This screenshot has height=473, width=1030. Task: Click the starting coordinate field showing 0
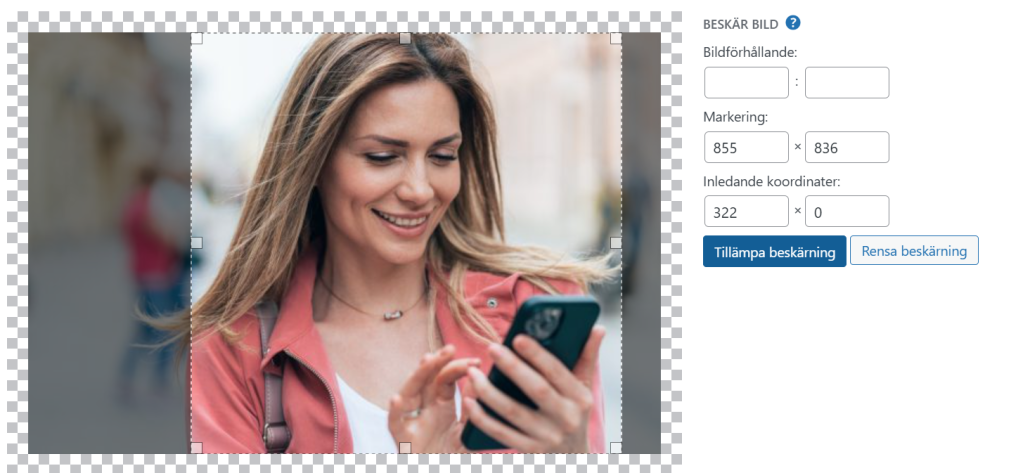click(x=847, y=211)
